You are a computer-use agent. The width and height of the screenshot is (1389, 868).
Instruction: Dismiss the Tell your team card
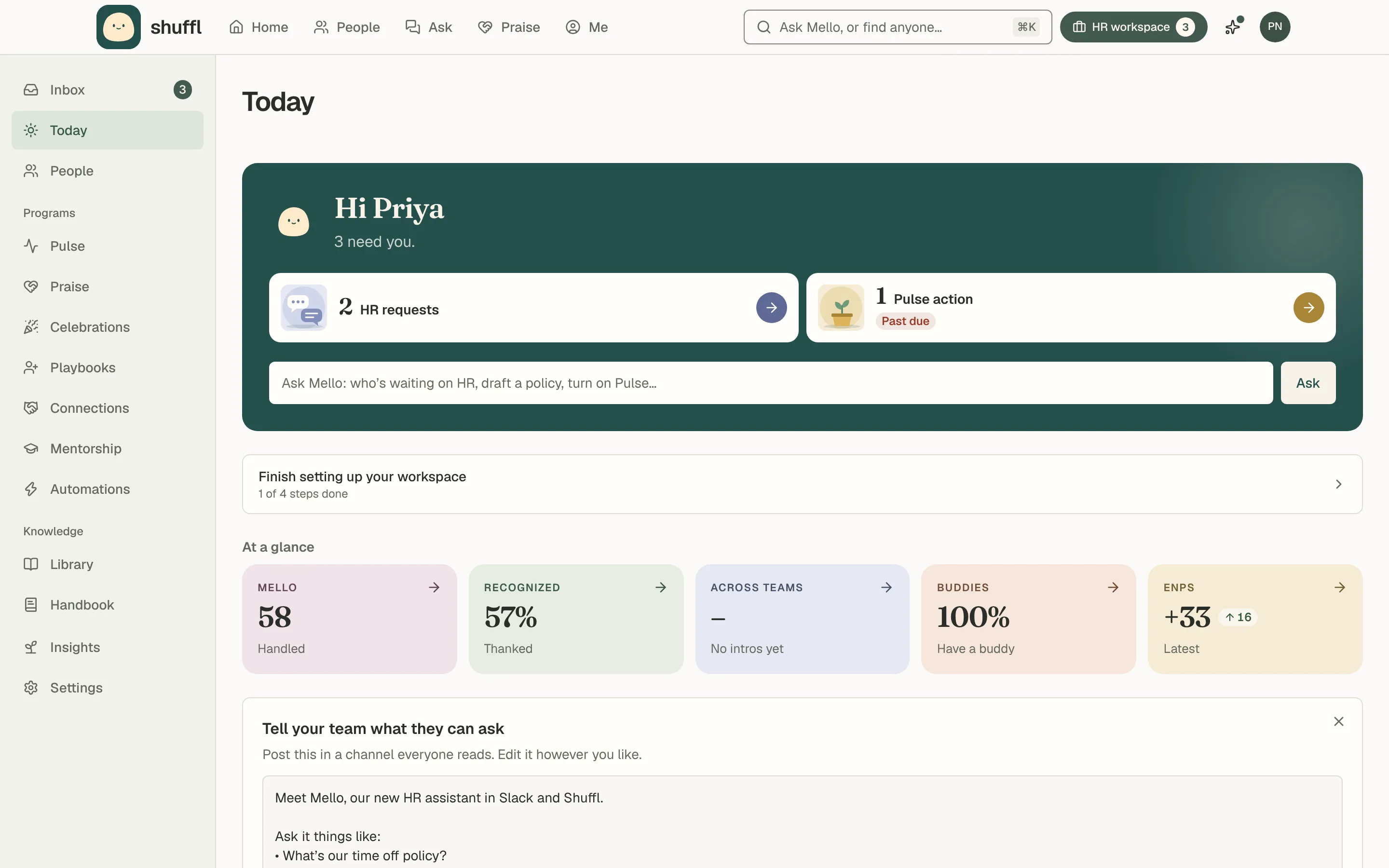click(1338, 721)
